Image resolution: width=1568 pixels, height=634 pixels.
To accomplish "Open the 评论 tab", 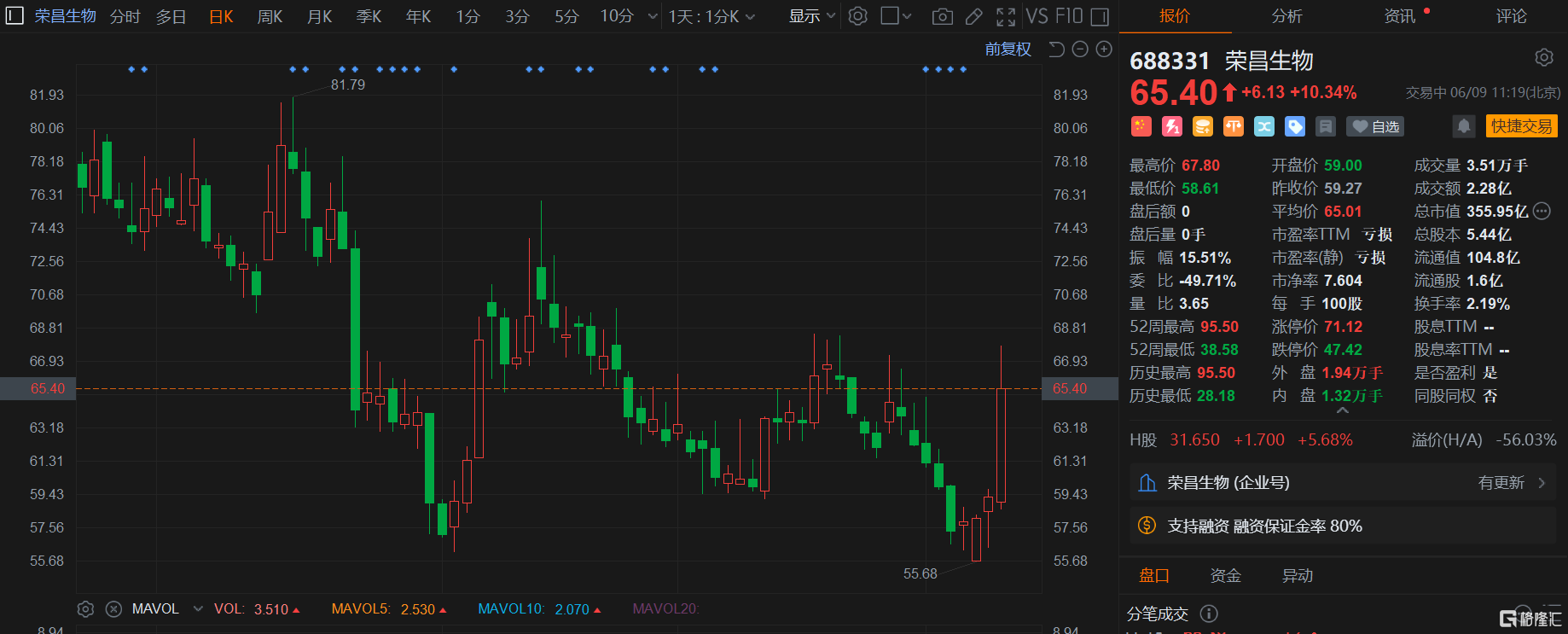I will (x=1511, y=16).
